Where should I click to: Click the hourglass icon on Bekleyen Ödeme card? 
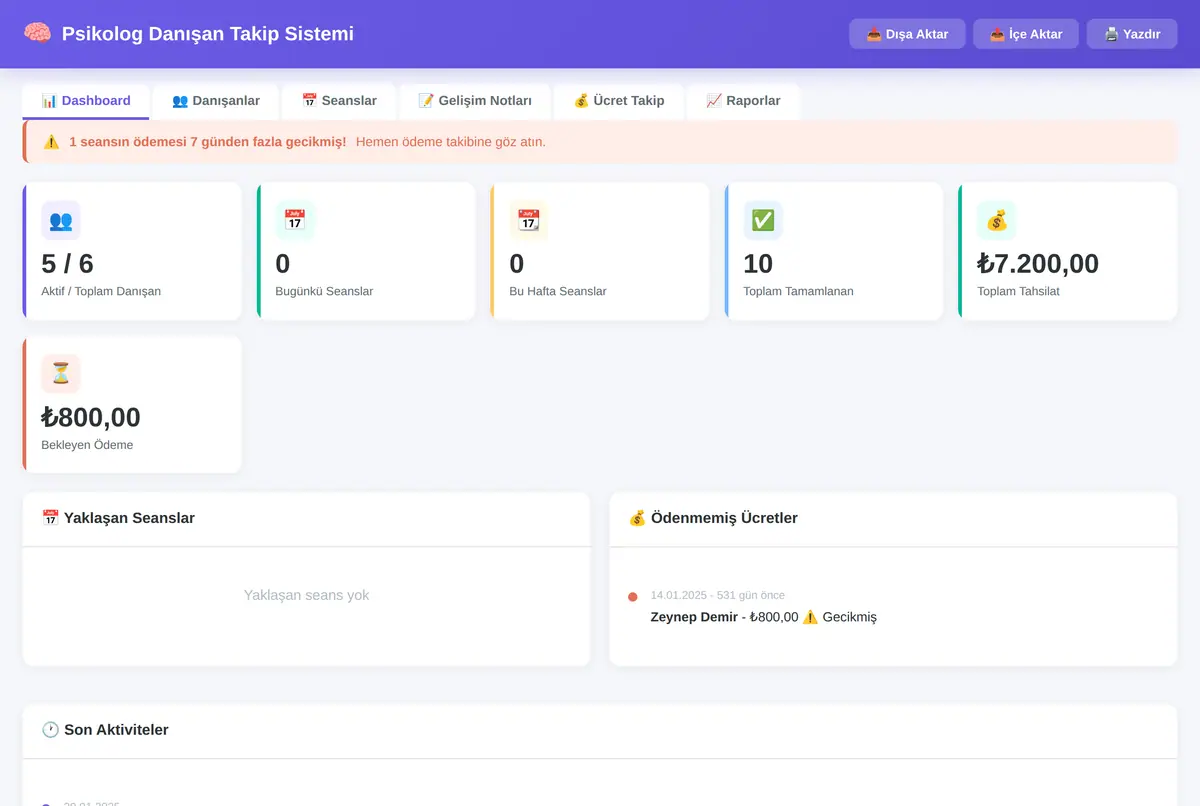coord(61,374)
